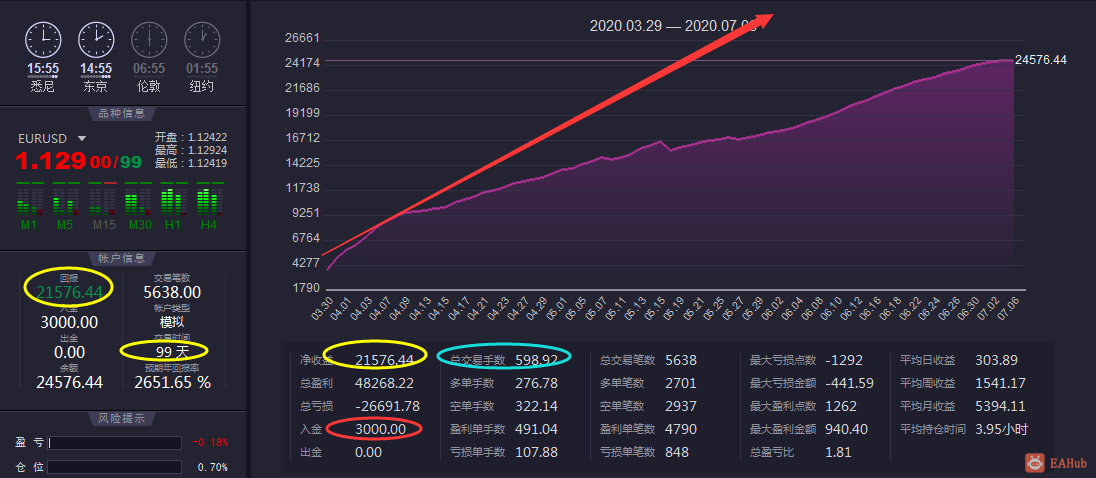The image size is (1096, 478).
Task: Click the 盈亏 risk progress bar
Action: (x=115, y=443)
